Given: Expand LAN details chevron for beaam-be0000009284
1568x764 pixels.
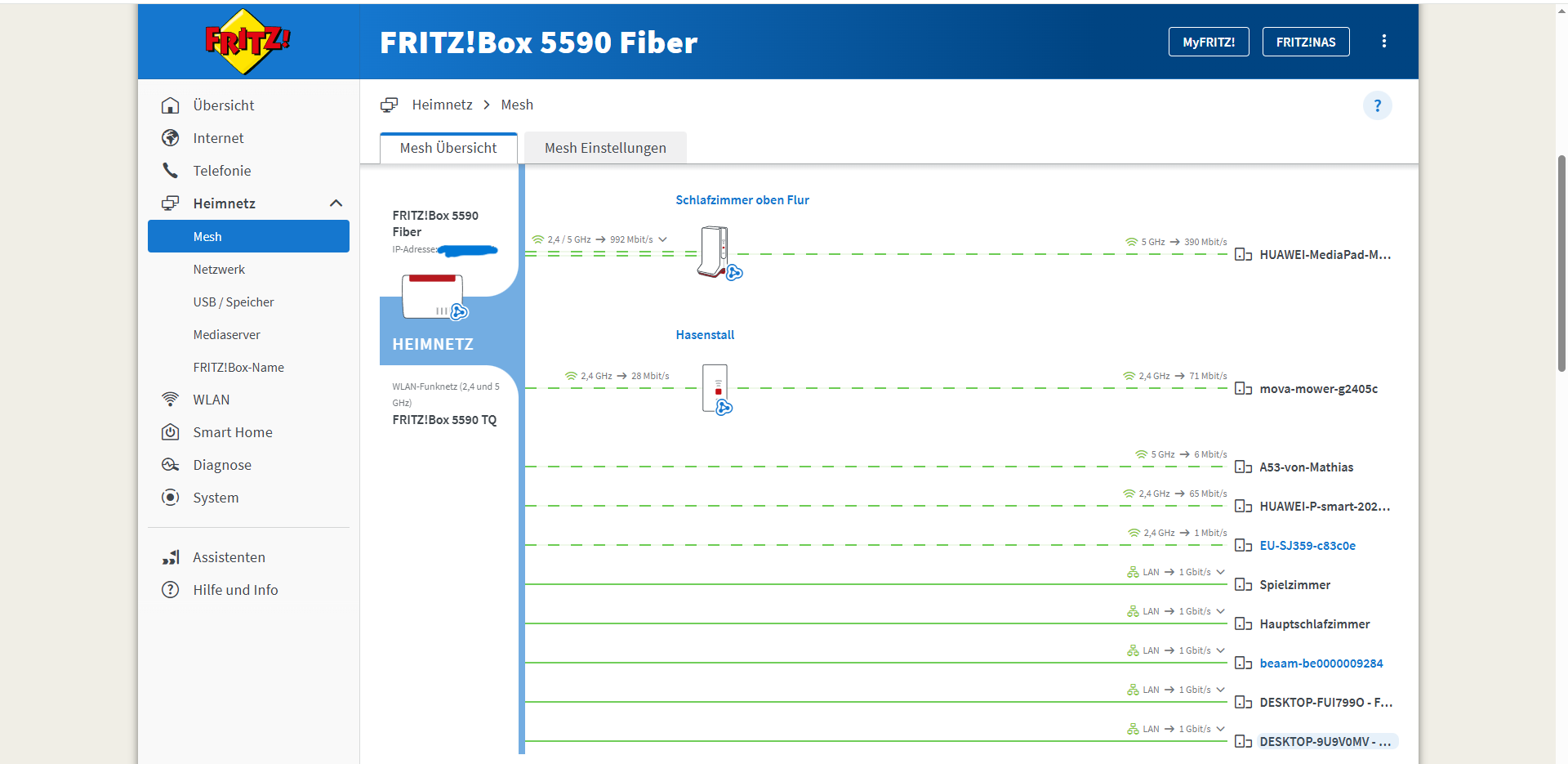Looking at the screenshot, I should coord(1220,650).
